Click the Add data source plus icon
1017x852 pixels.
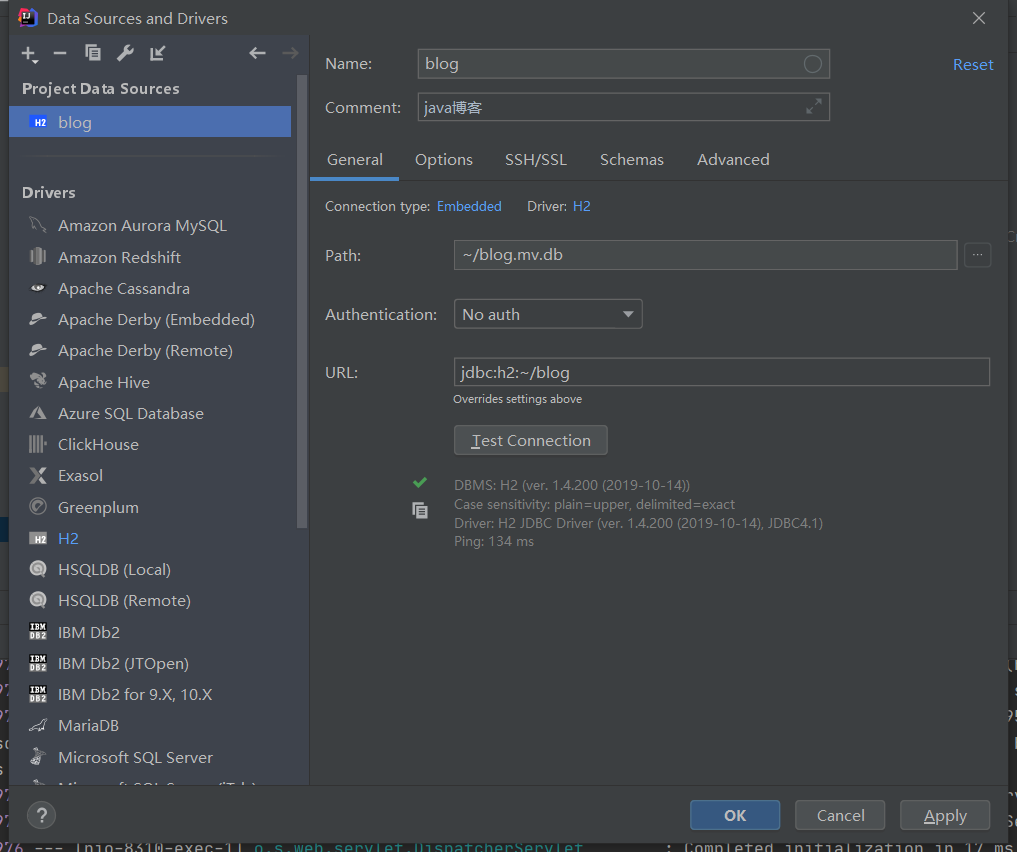(29, 54)
